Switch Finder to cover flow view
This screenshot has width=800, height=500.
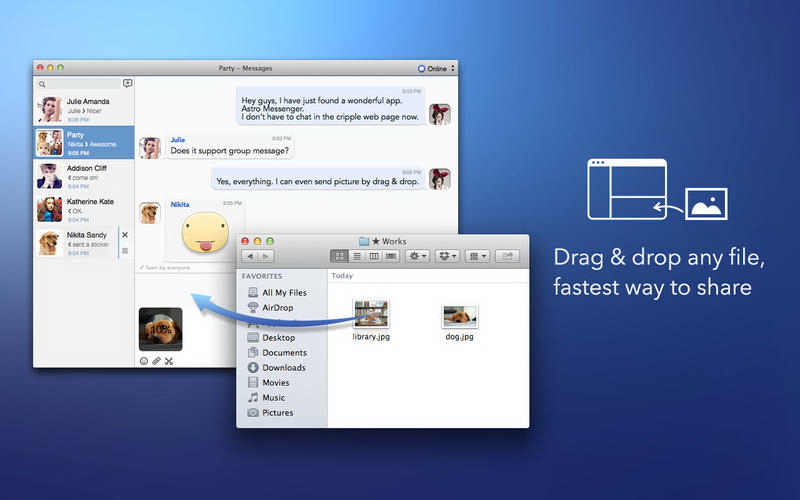coord(390,257)
